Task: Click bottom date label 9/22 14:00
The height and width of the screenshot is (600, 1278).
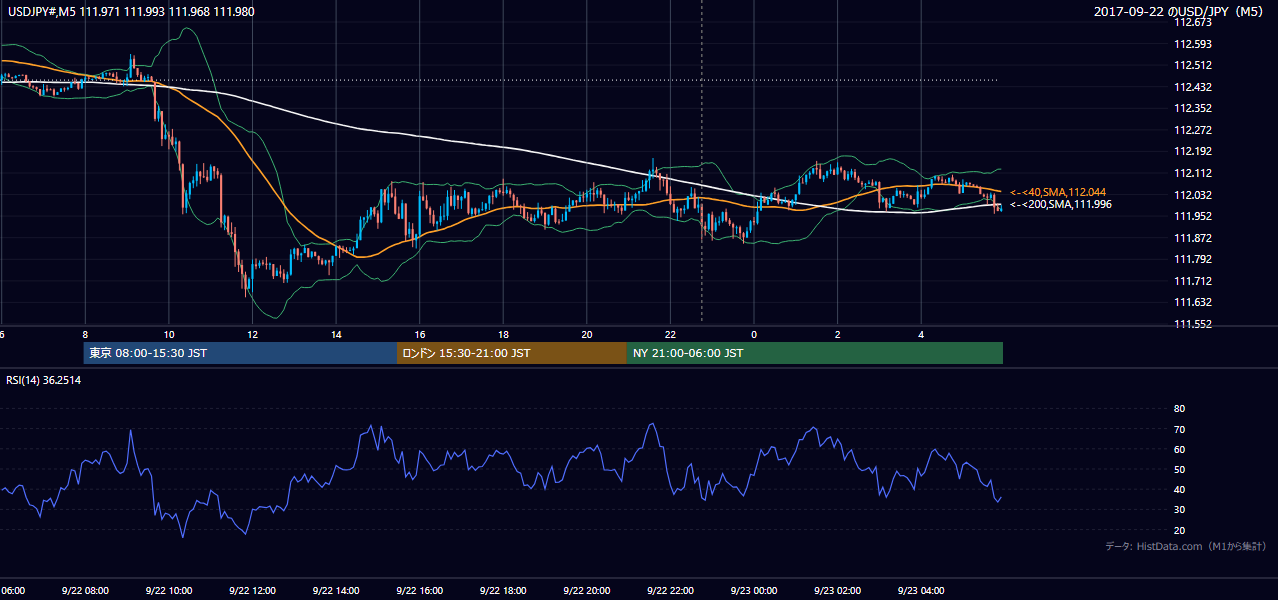Action: [336, 591]
